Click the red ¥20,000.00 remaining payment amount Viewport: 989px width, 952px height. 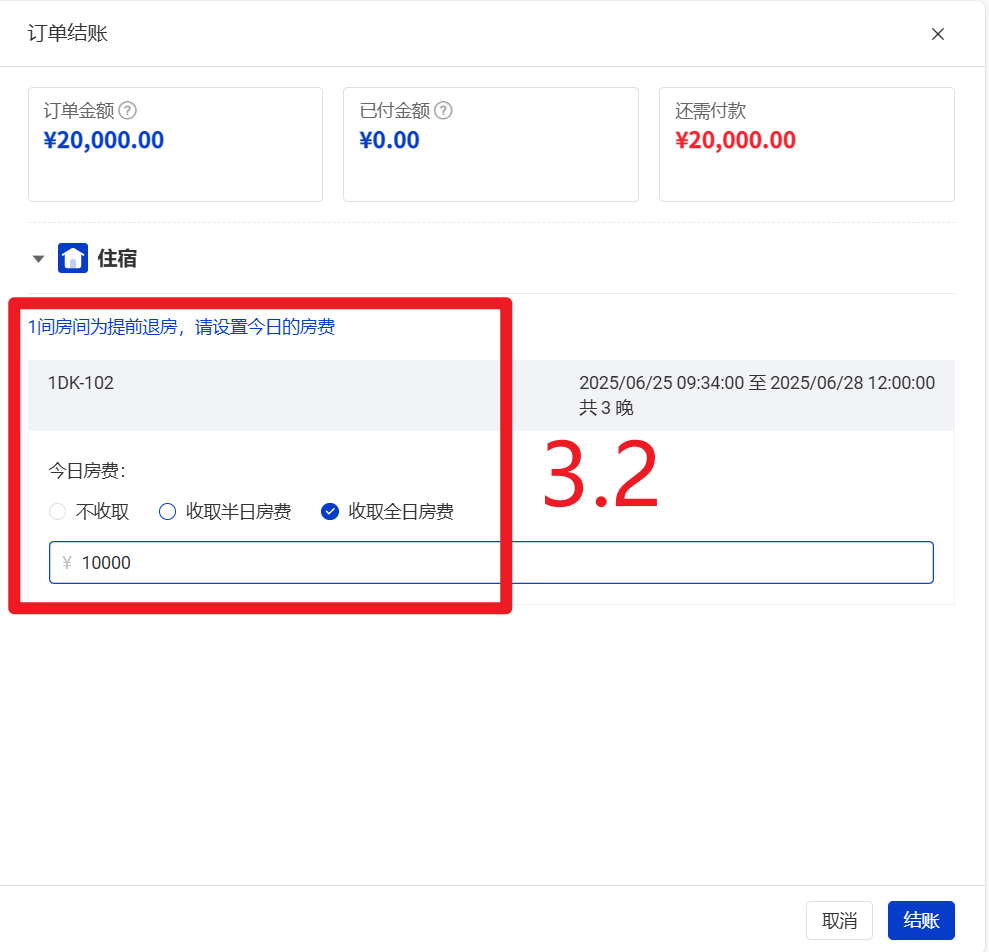[735, 140]
